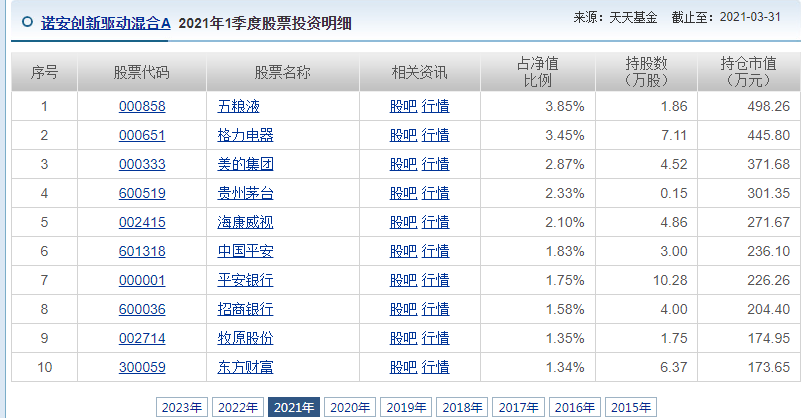This screenshot has width=804, height=418.
Task: Click the 持股数（万股） column header
Action: (x=647, y=72)
